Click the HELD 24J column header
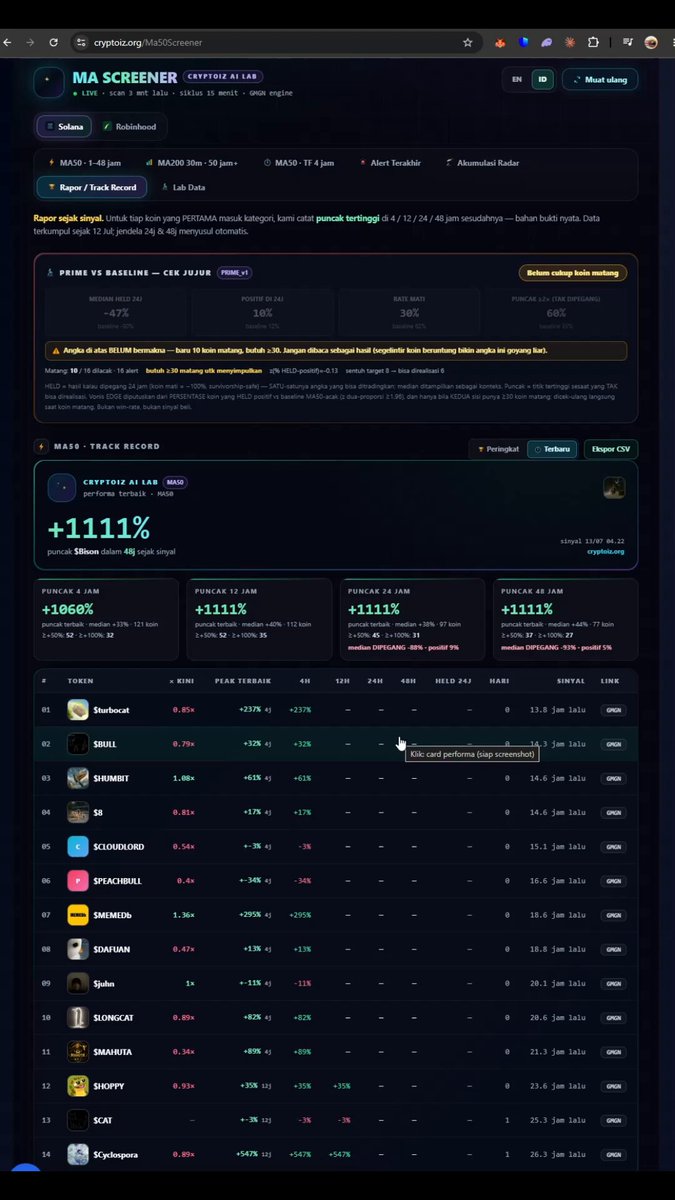This screenshot has width=675, height=1200. (x=454, y=681)
